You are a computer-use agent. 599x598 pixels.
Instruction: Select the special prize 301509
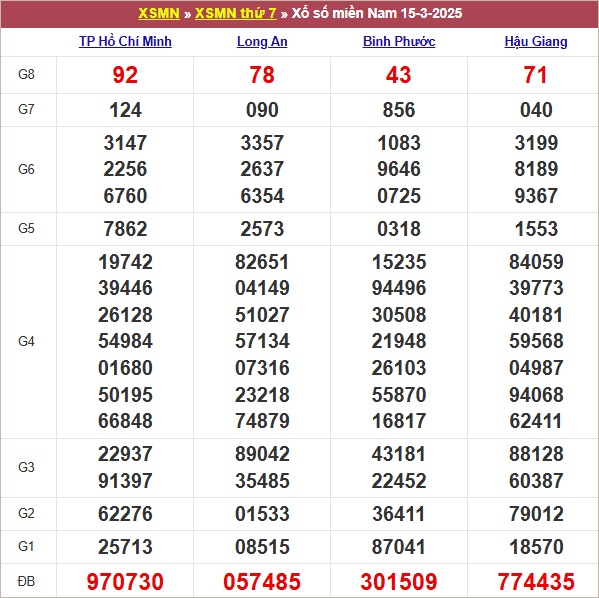pos(399,582)
